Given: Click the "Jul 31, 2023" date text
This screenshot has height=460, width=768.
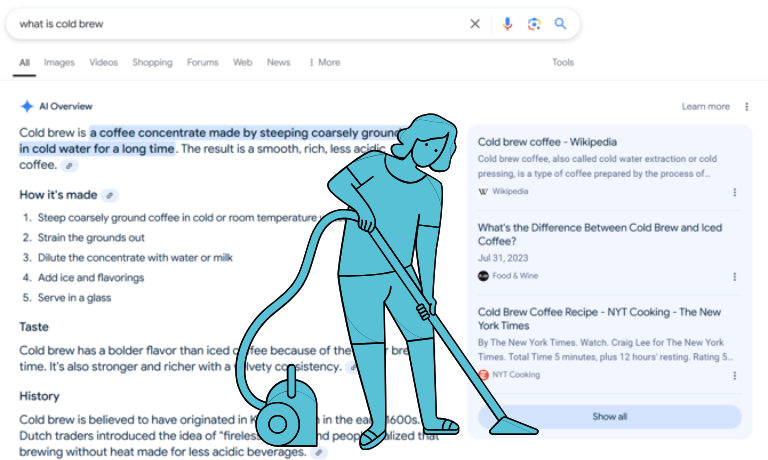Looking at the screenshot, I should [x=503, y=258].
